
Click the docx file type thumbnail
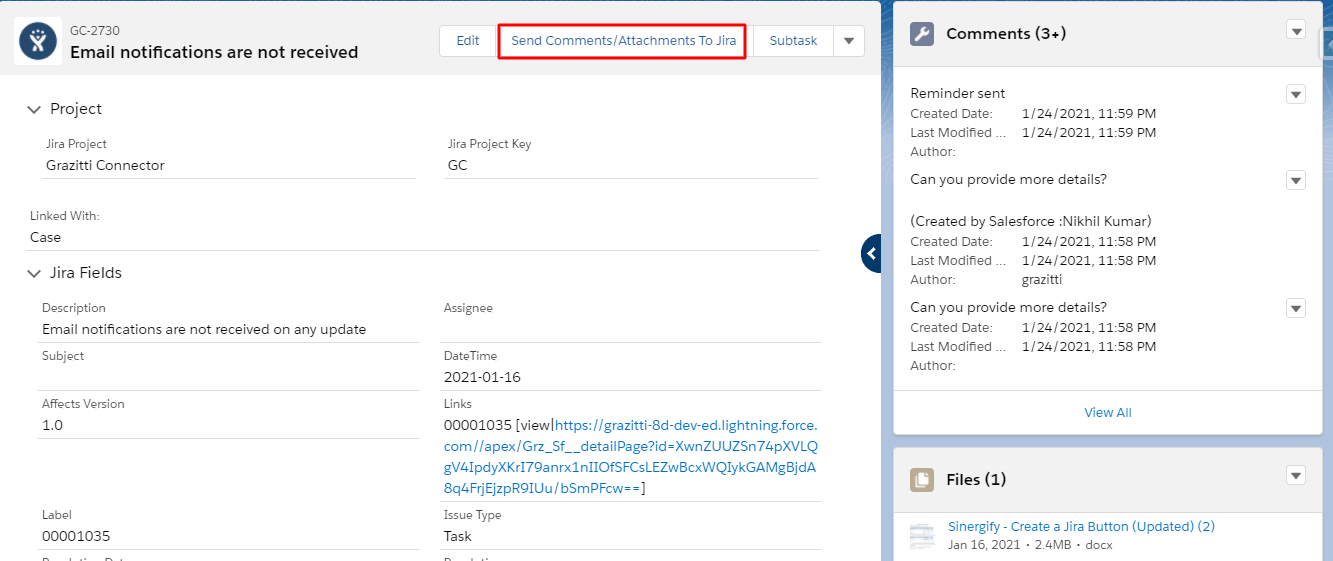pos(922,536)
